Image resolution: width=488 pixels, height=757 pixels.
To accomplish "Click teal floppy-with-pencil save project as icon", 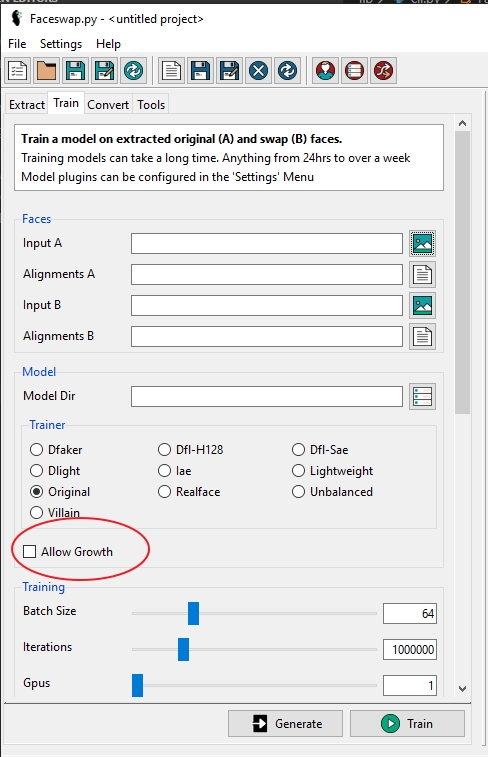I will pyautogui.click(x=105, y=71).
